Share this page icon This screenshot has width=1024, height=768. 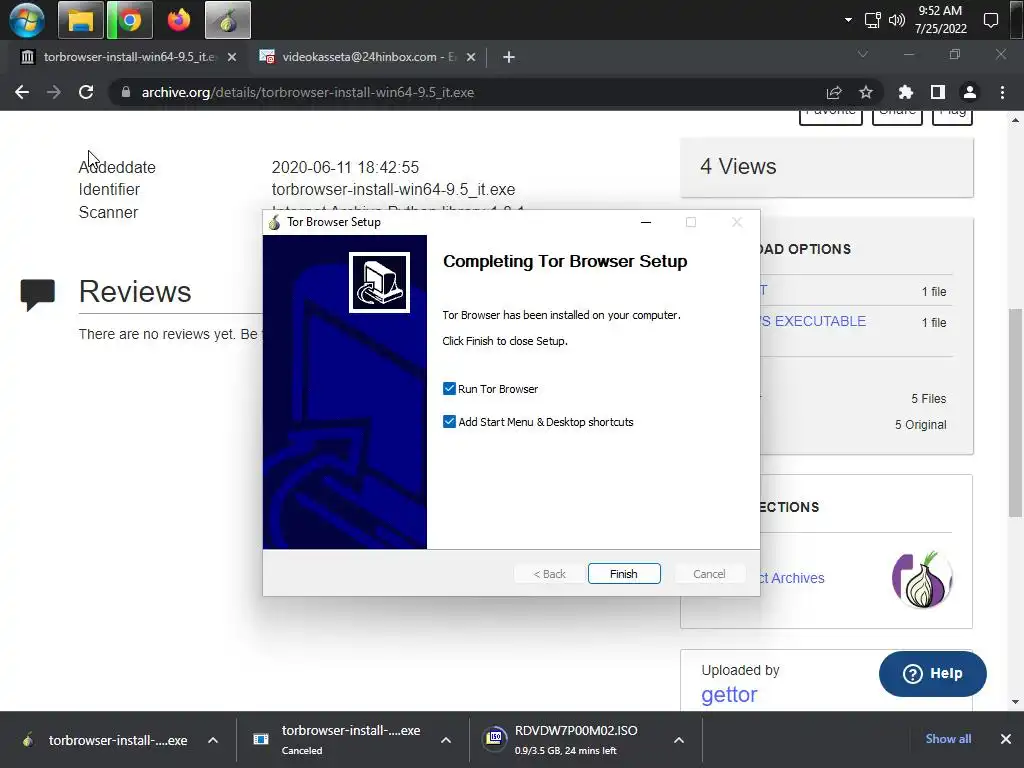tap(834, 92)
